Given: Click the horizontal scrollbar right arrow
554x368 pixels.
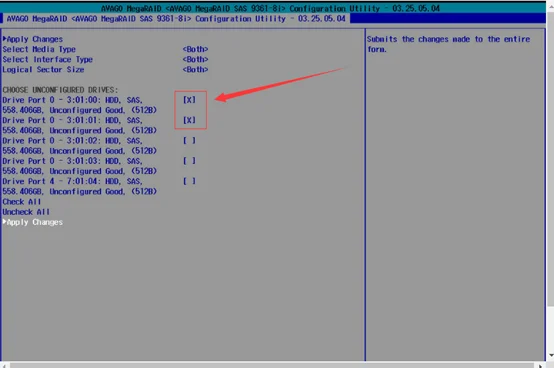Looking at the screenshot, I should (x=540, y=366).
